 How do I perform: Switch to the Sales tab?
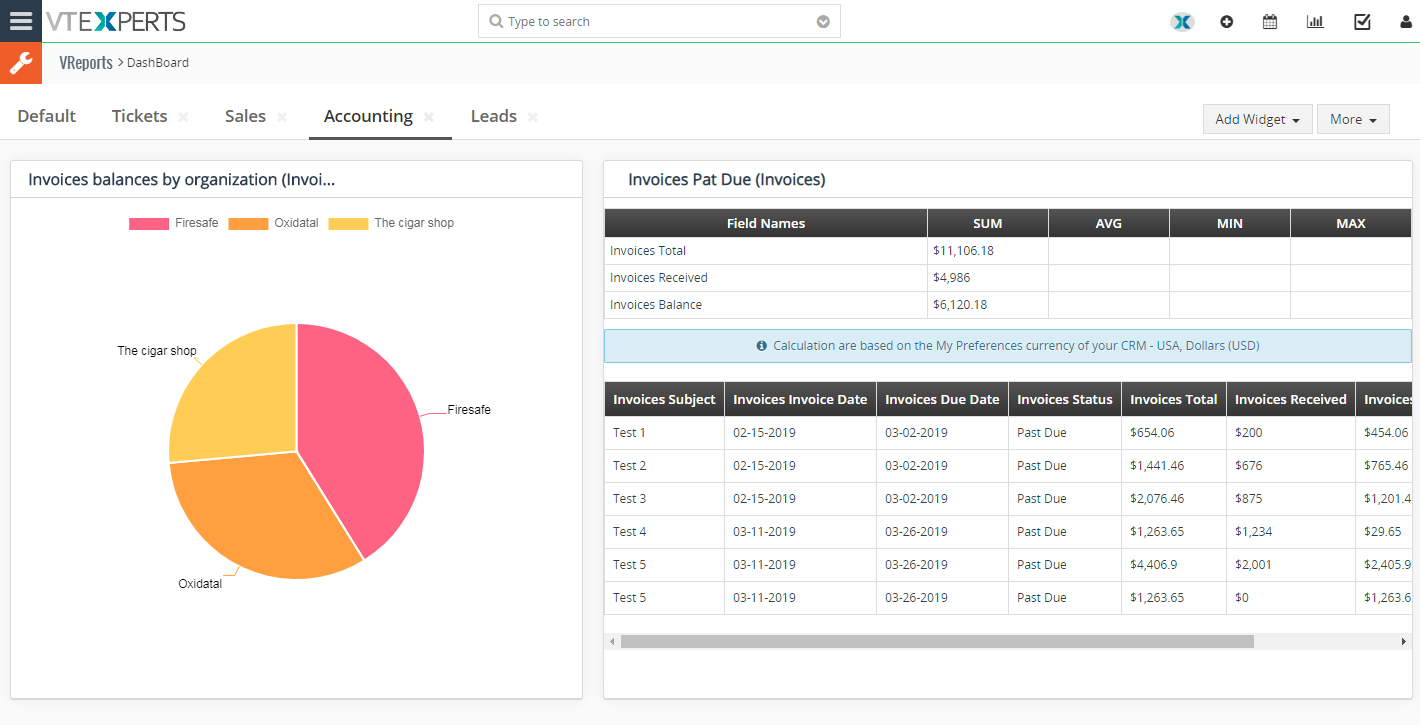tap(245, 115)
